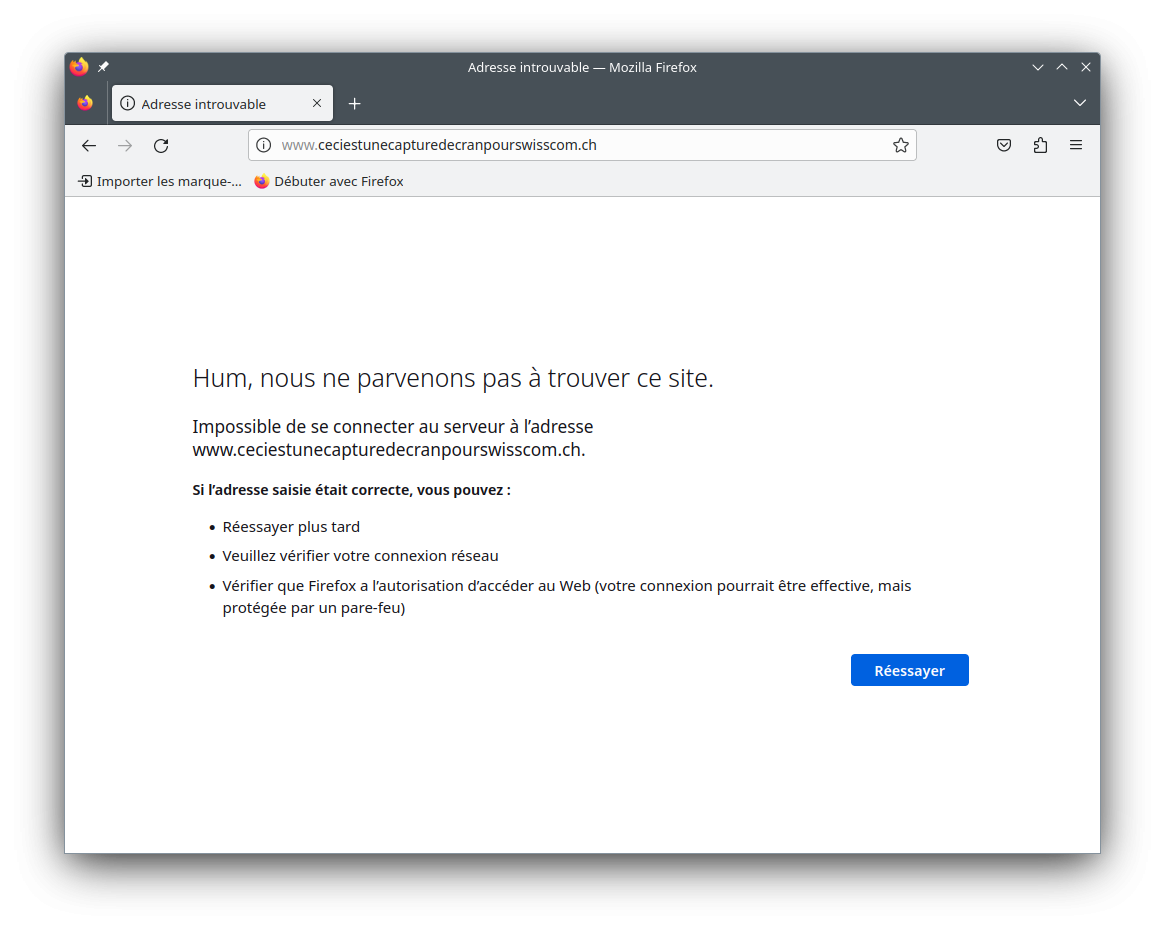The height and width of the screenshot is (930, 1165).
Task: Open the Extensions puzzle icon
Action: click(x=1040, y=145)
